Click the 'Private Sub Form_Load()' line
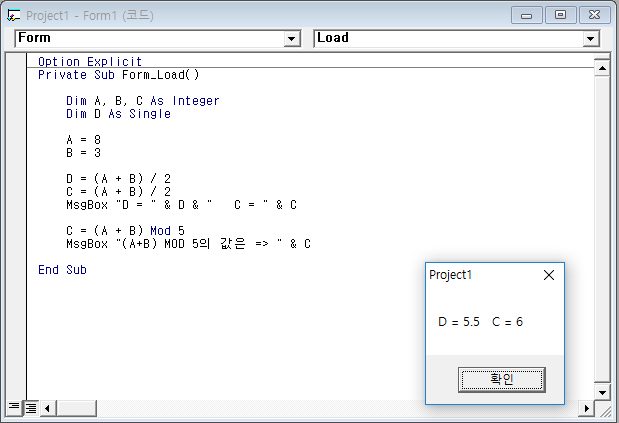Screen dimensions: 619x423 point(119,75)
